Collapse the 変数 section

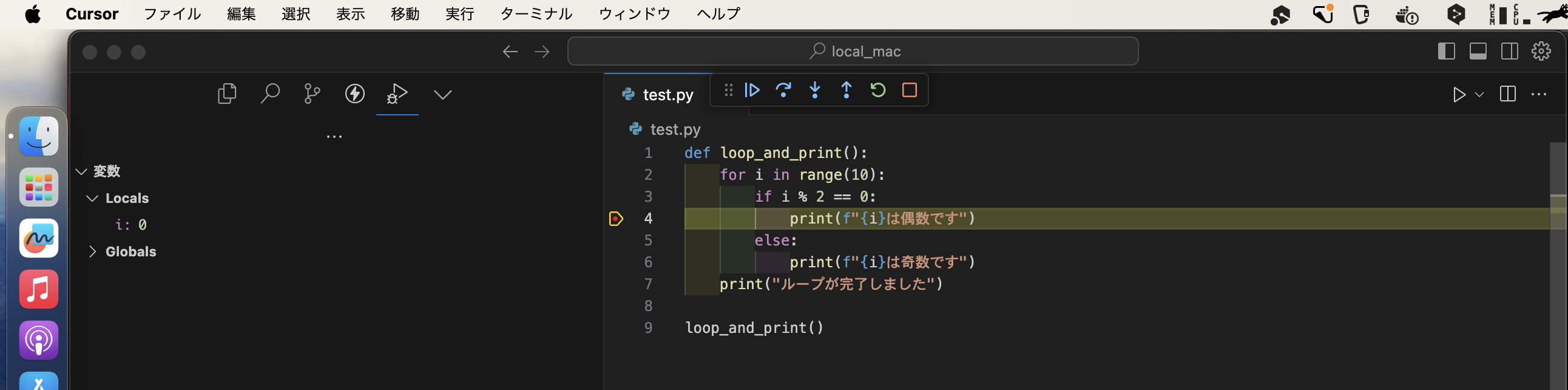pyautogui.click(x=81, y=172)
